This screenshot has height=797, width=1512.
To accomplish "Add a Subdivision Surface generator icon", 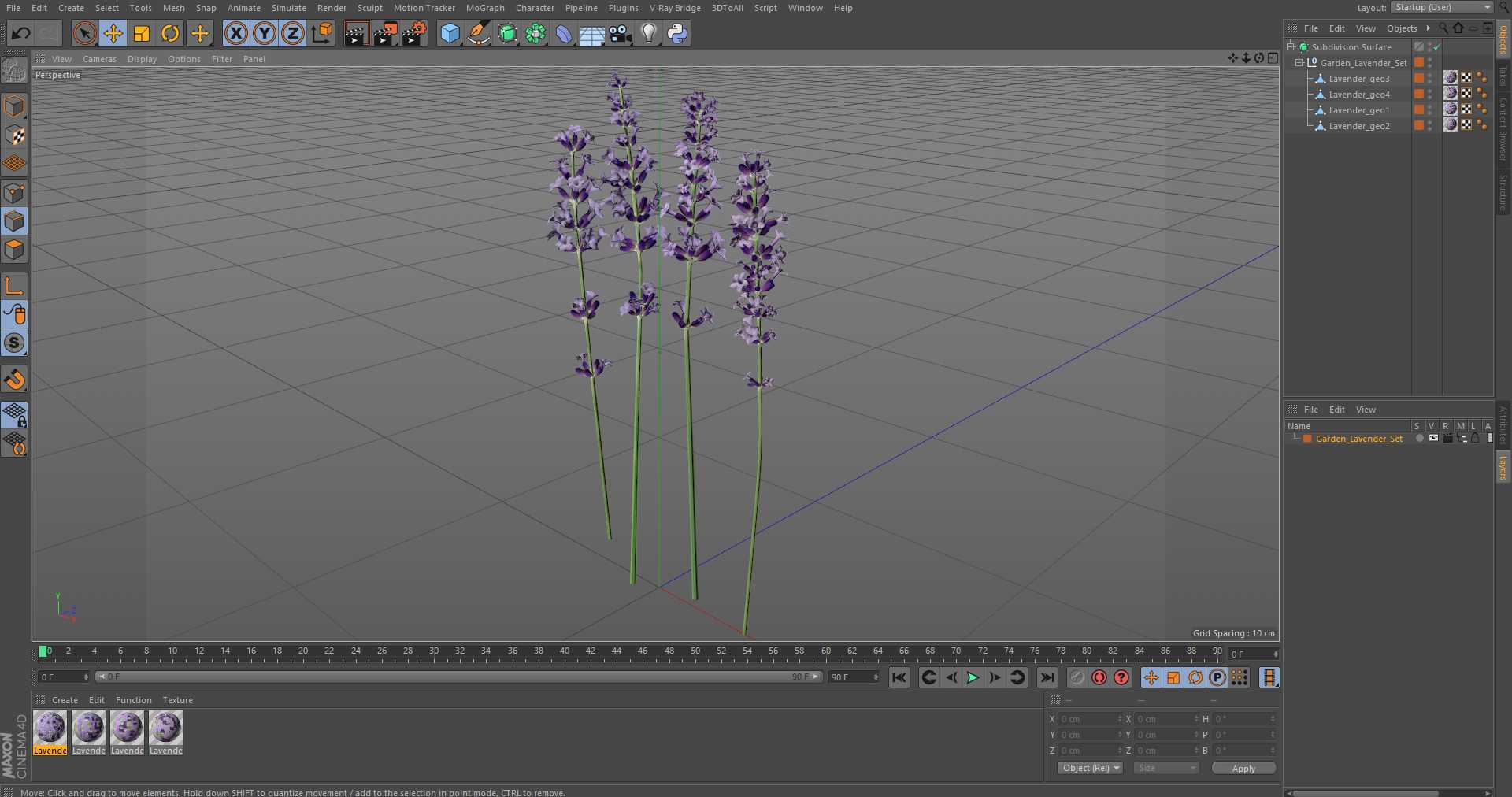I will [x=507, y=33].
